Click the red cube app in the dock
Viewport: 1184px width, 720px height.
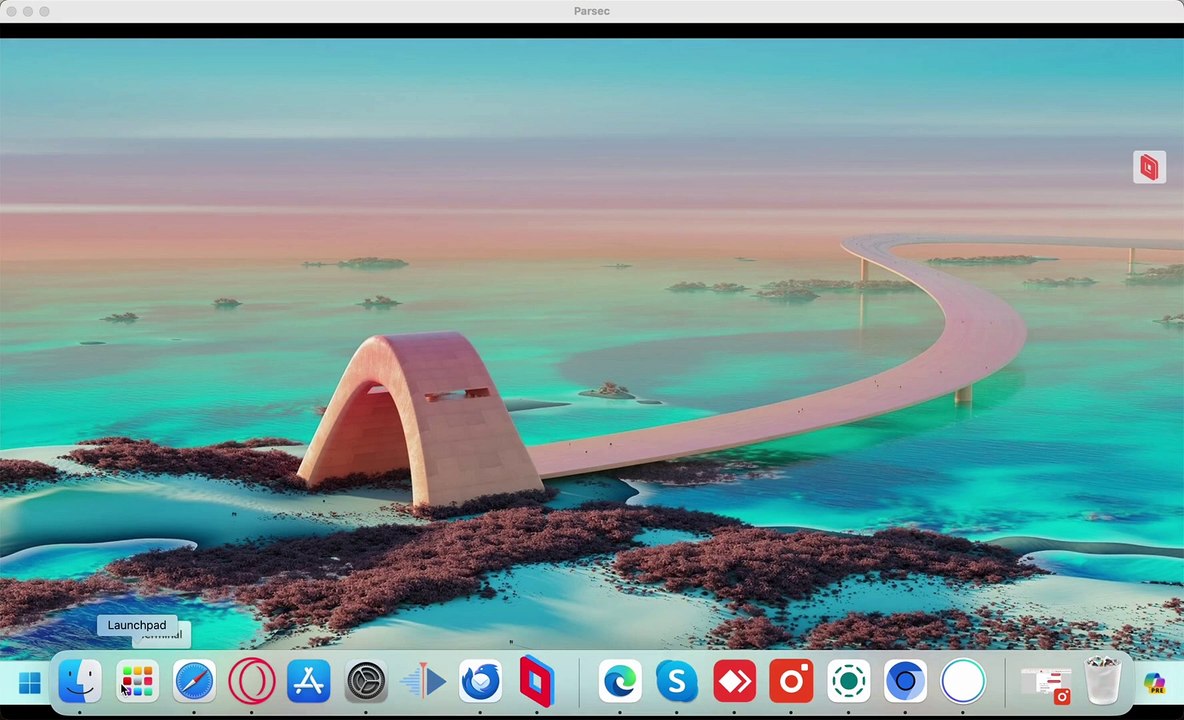point(537,682)
